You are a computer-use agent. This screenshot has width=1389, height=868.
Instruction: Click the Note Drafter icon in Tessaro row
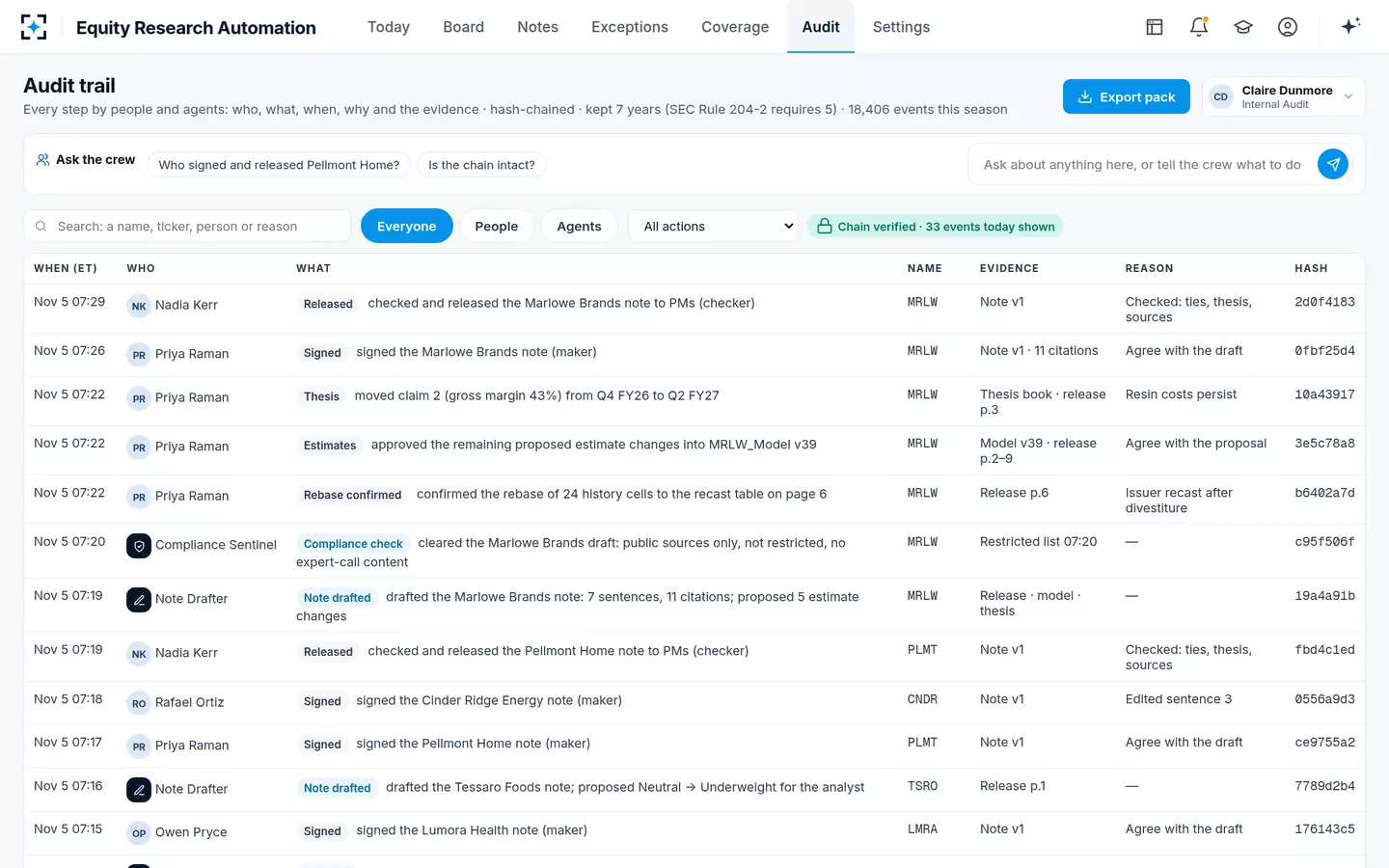pos(139,790)
